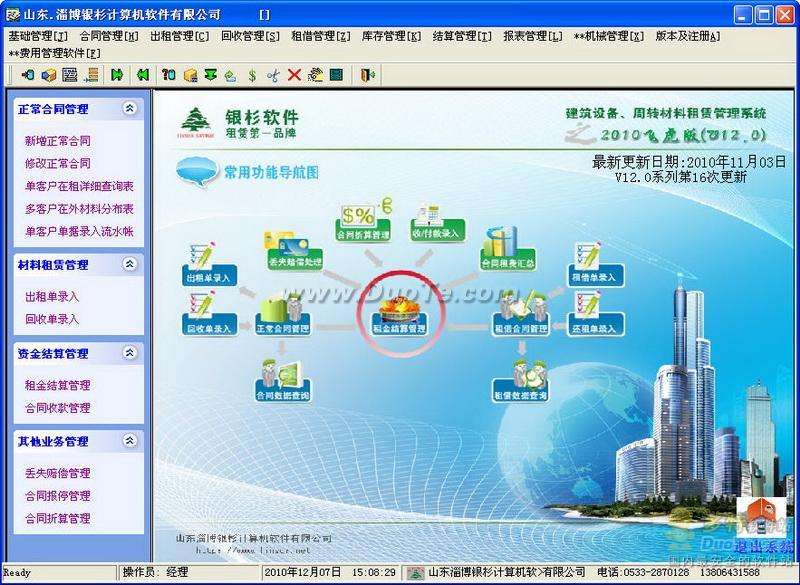Select 修改正常合同 in the sidebar
800x585 pixels.
[58, 163]
